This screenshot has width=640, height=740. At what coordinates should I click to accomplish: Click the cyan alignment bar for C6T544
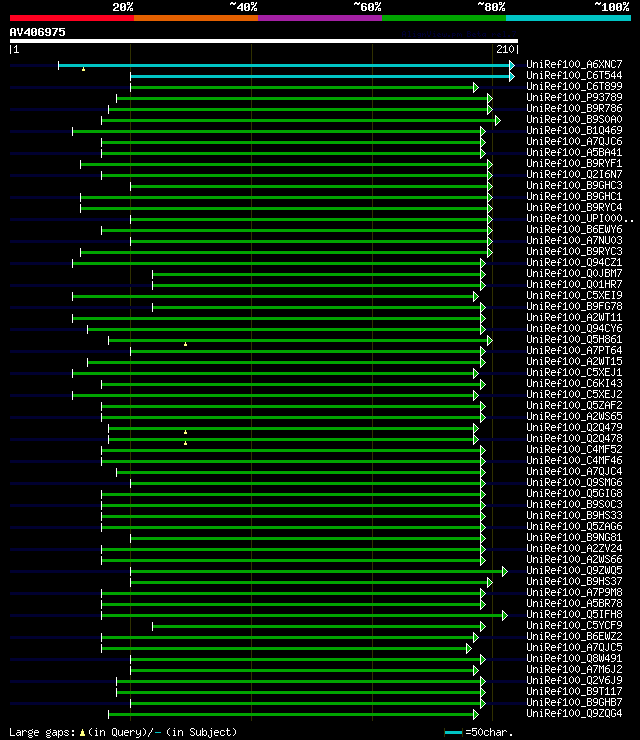[320, 76]
